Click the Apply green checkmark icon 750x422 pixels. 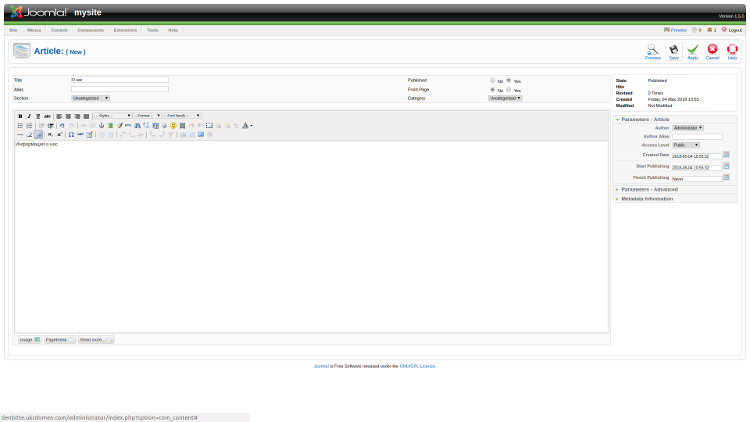tap(692, 50)
